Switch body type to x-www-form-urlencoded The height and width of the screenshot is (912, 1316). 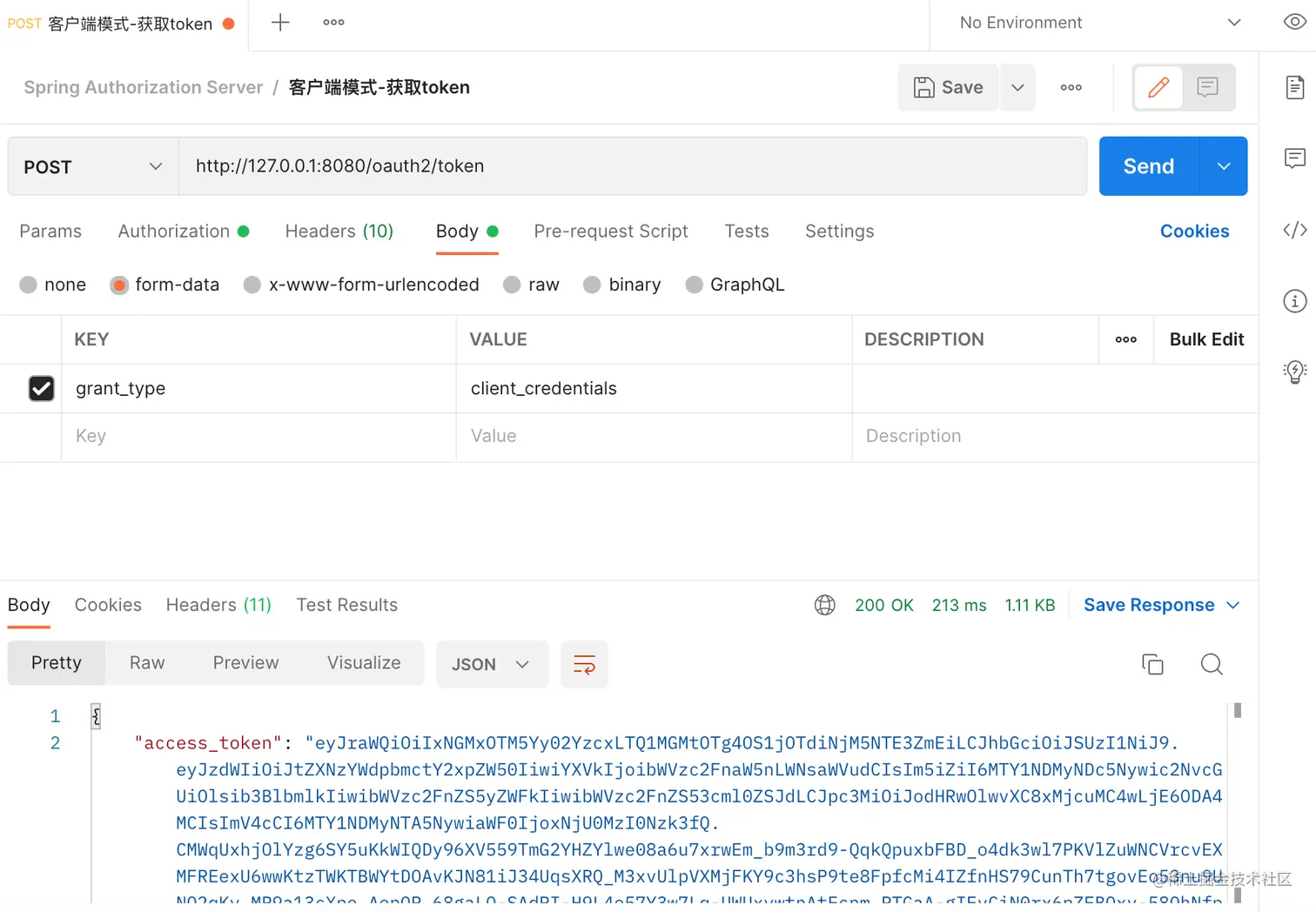pos(252,285)
